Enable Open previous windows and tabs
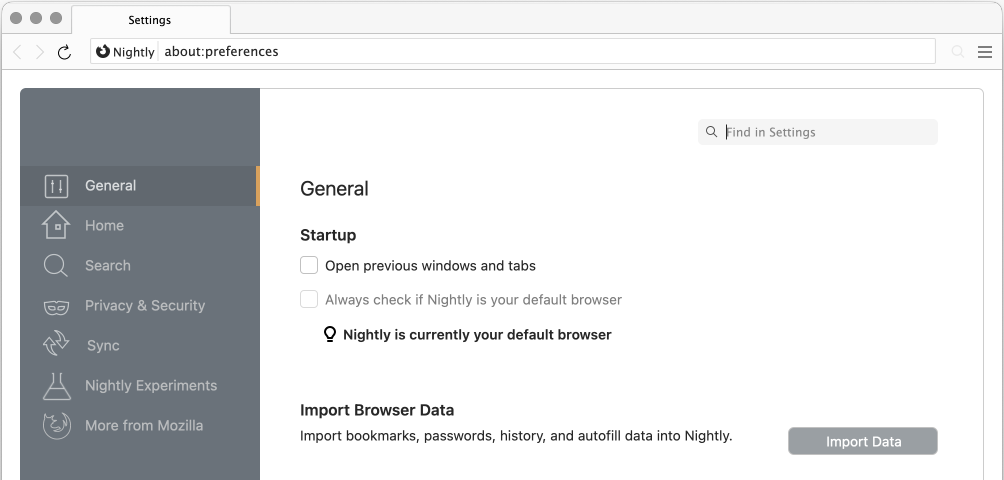Viewport: 1004px width, 480px height. coord(309,265)
